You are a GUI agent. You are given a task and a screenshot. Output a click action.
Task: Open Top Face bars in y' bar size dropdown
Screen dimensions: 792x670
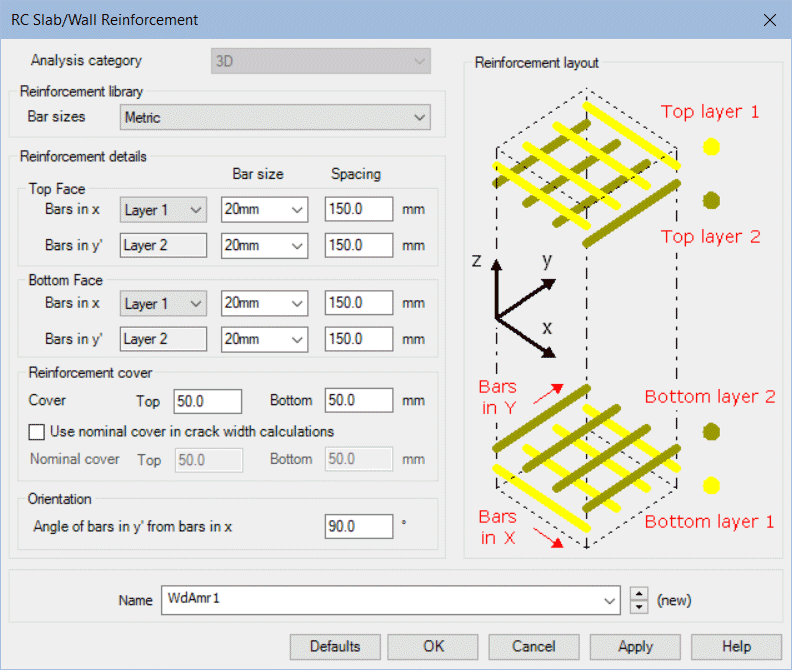click(264, 245)
